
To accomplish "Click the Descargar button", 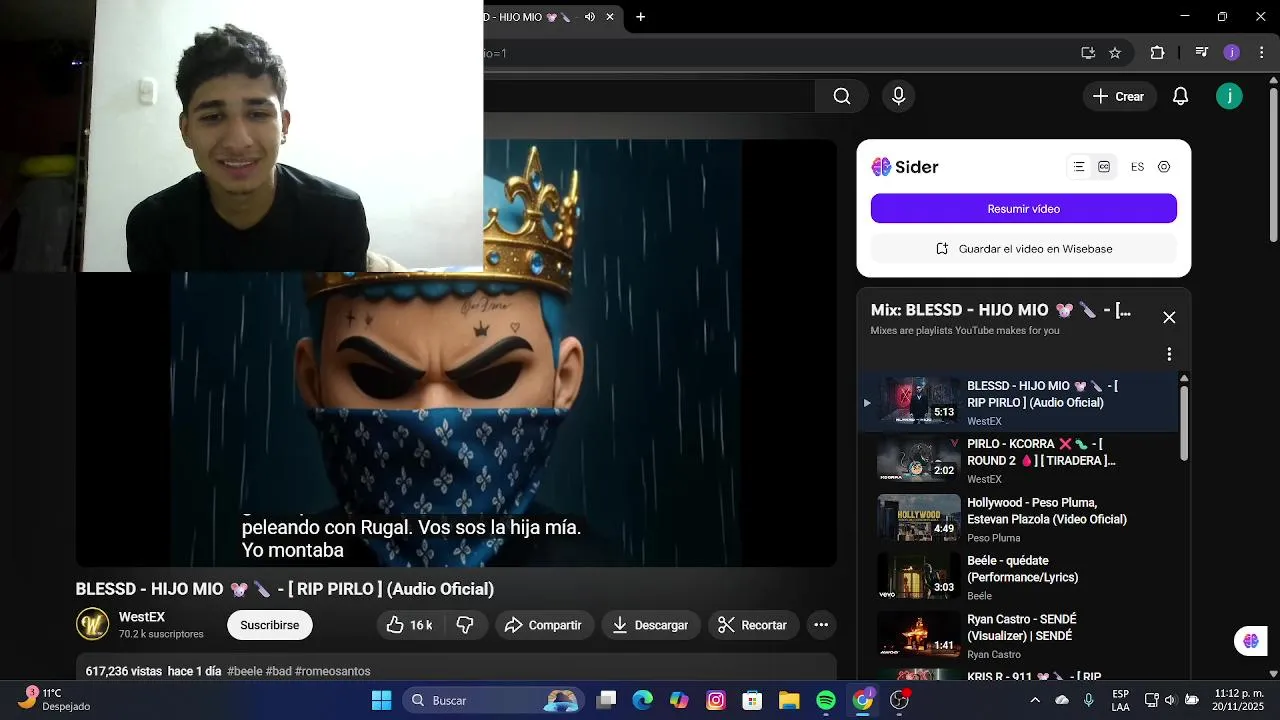I will coord(651,625).
